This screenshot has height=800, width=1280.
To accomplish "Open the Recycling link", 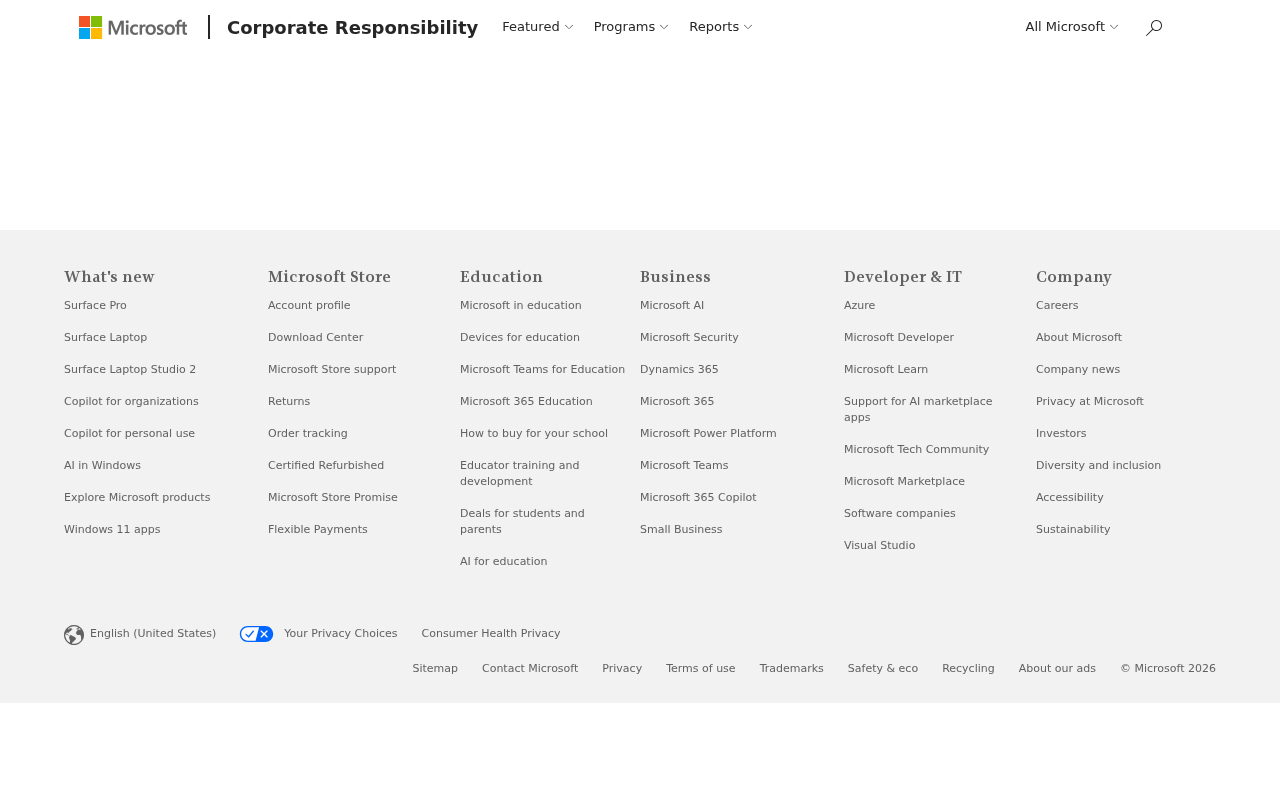I will 968,669.
